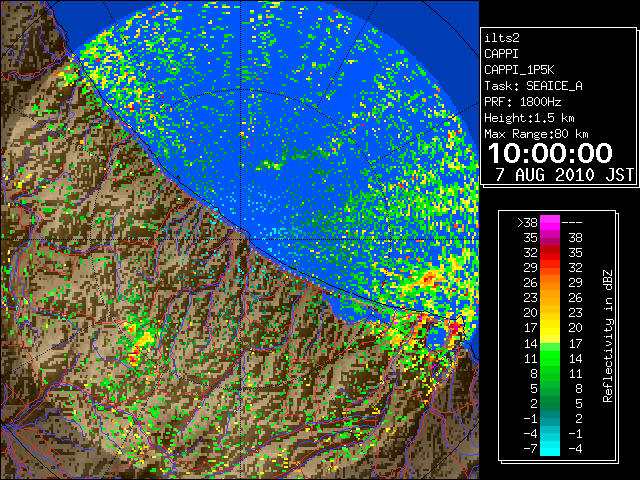Click the 'PRF: 1800Hz' value
Image resolution: width=640 pixels, height=480 pixels.
click(522, 102)
